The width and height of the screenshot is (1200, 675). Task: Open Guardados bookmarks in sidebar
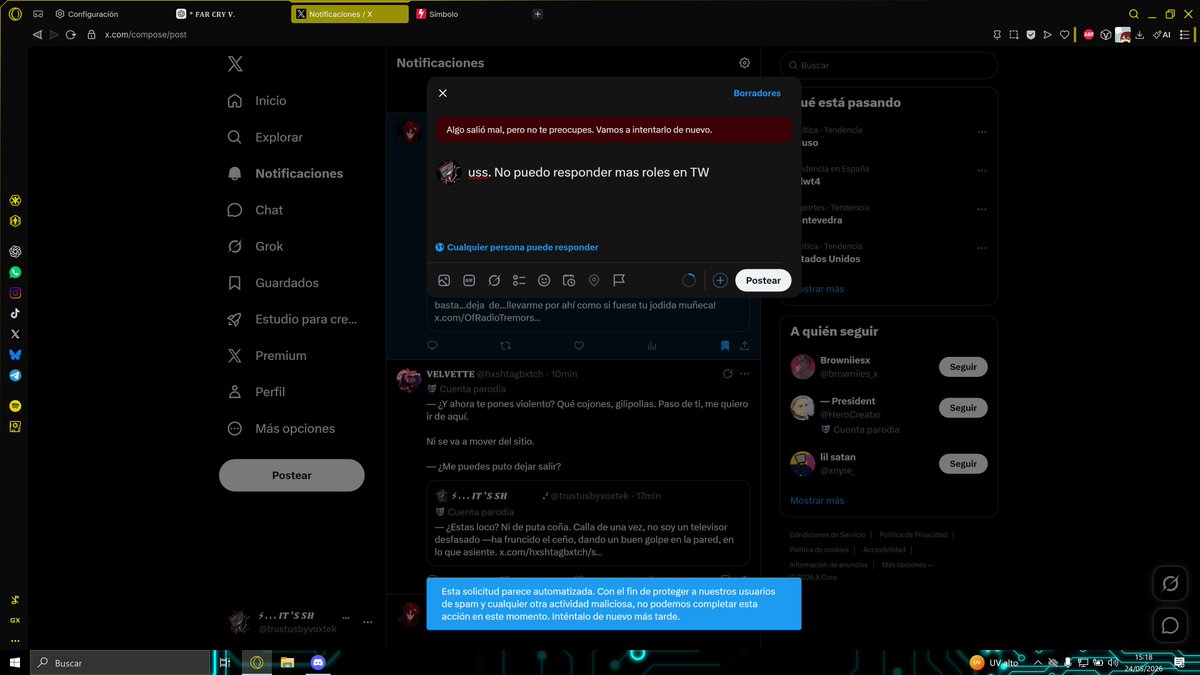[273, 283]
